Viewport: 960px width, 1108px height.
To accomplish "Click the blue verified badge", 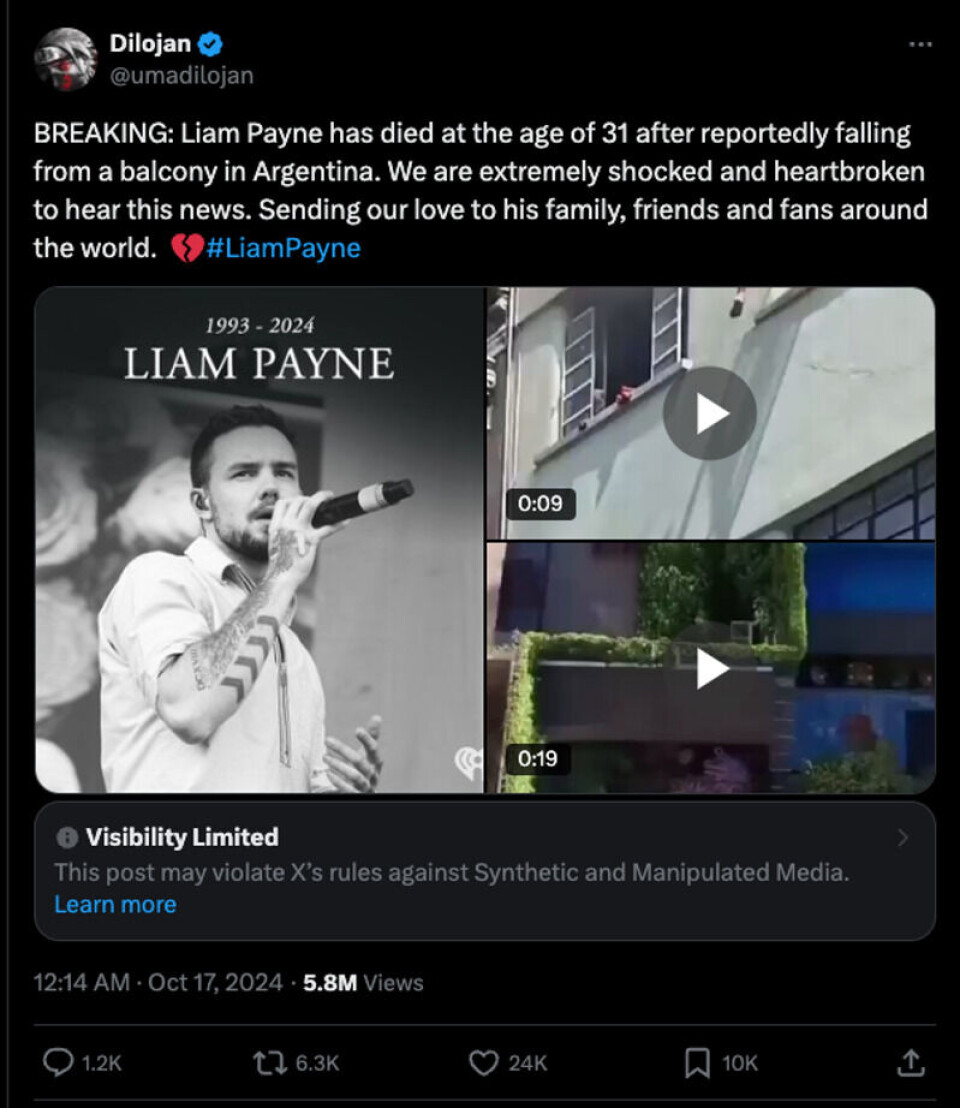I will 210,44.
